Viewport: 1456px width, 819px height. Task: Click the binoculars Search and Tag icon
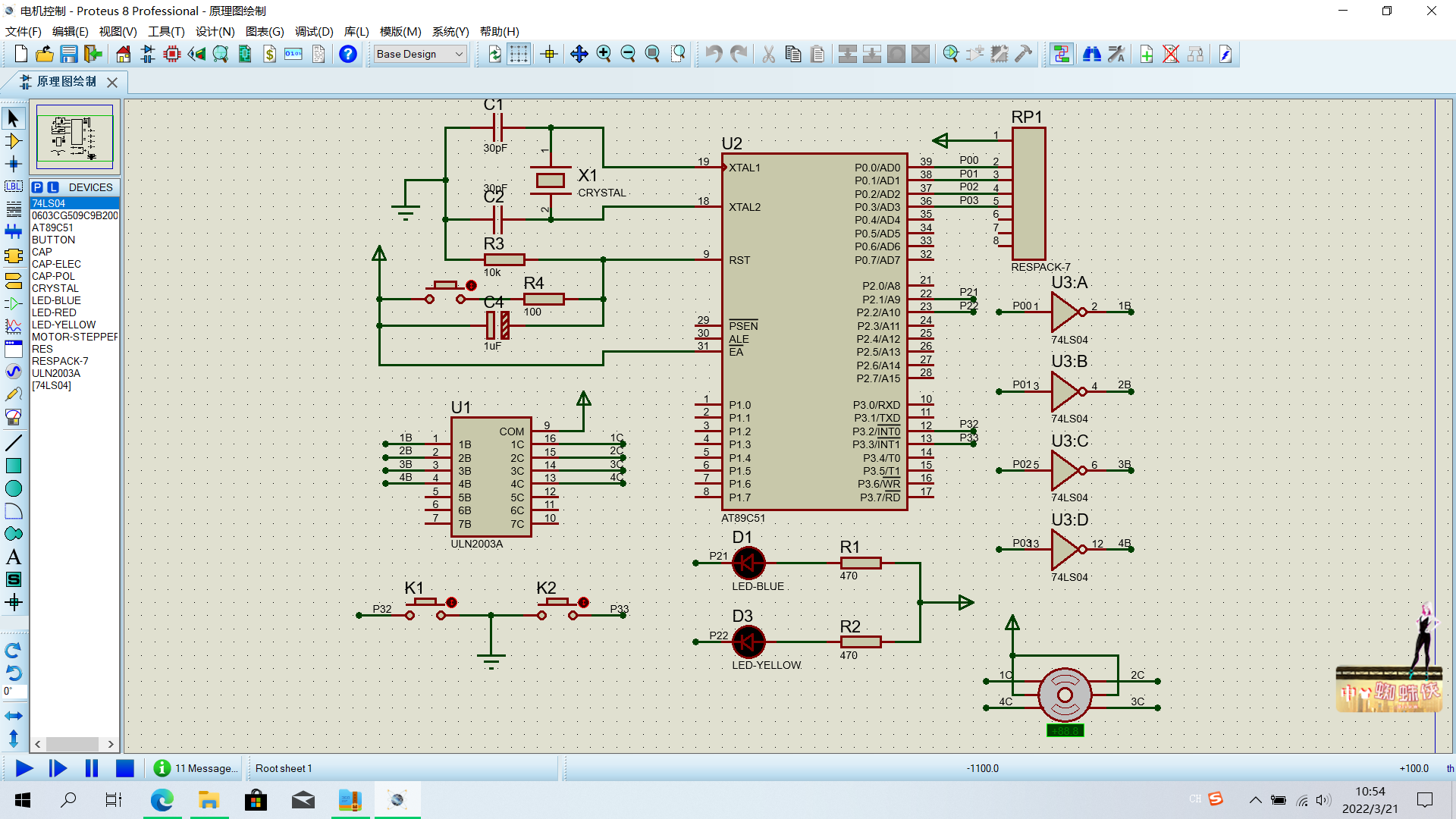[1092, 54]
